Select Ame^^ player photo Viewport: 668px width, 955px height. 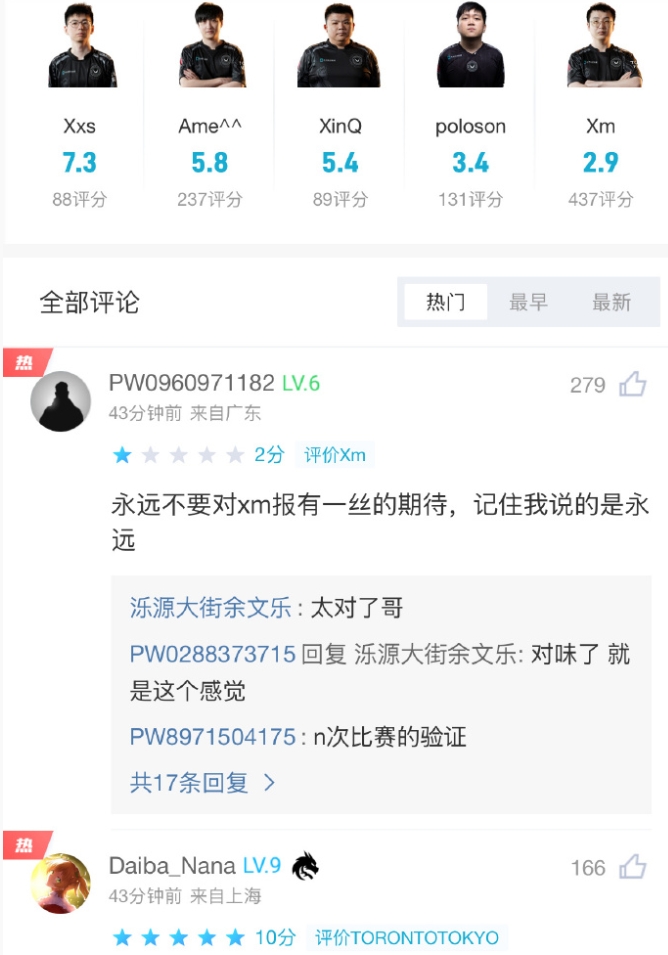pyautogui.click(x=211, y=46)
